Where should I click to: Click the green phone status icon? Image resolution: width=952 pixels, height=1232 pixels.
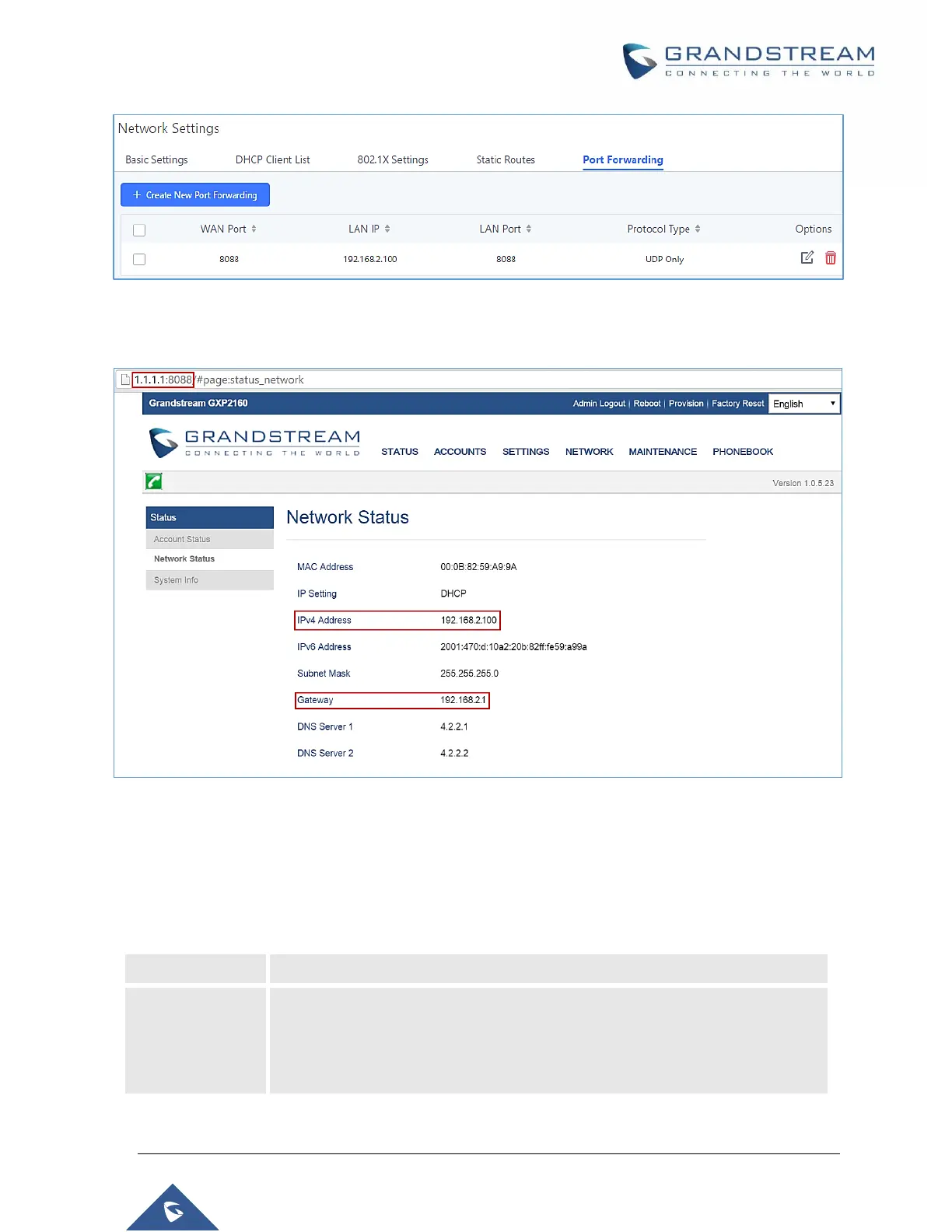[x=154, y=481]
